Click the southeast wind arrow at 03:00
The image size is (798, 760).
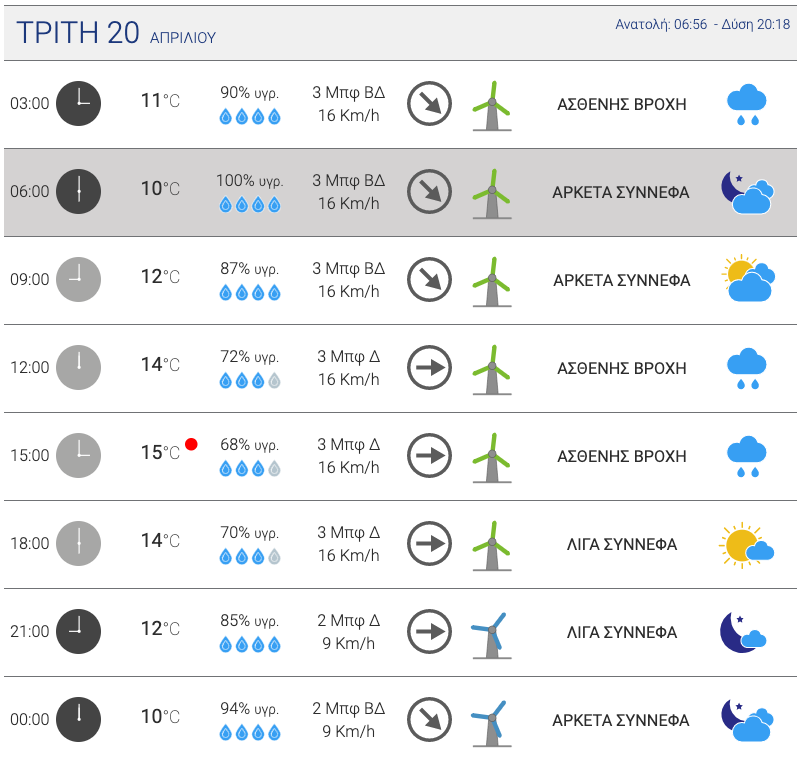[430, 103]
